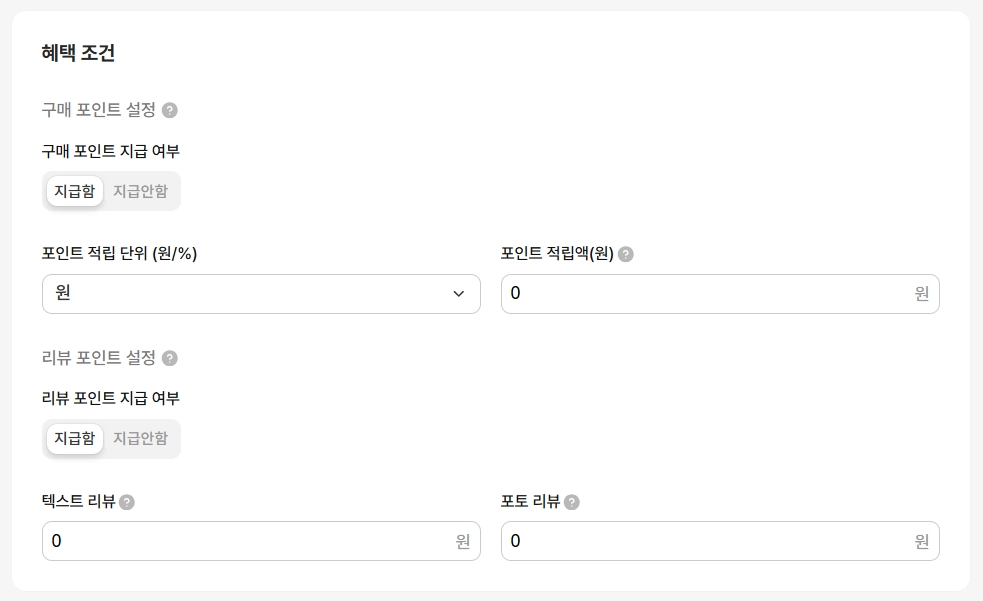Viewport: 983px width, 601px height.
Task: Switch 리뷰 포인트 지급 여부 to 지급안함
Action: [x=140, y=438]
